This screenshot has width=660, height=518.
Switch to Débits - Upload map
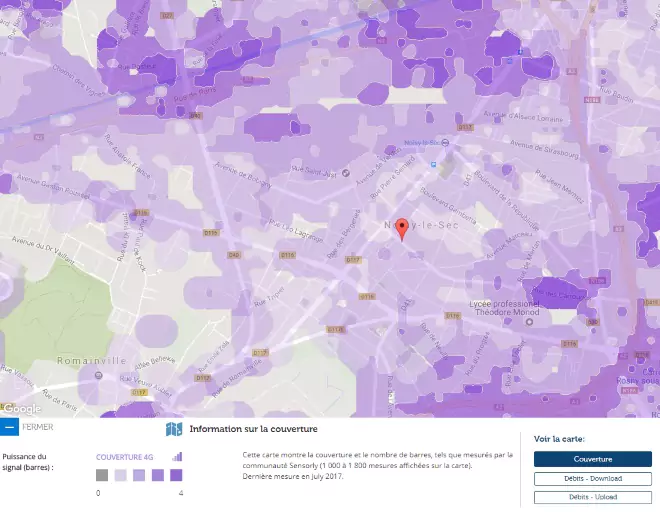click(x=593, y=497)
